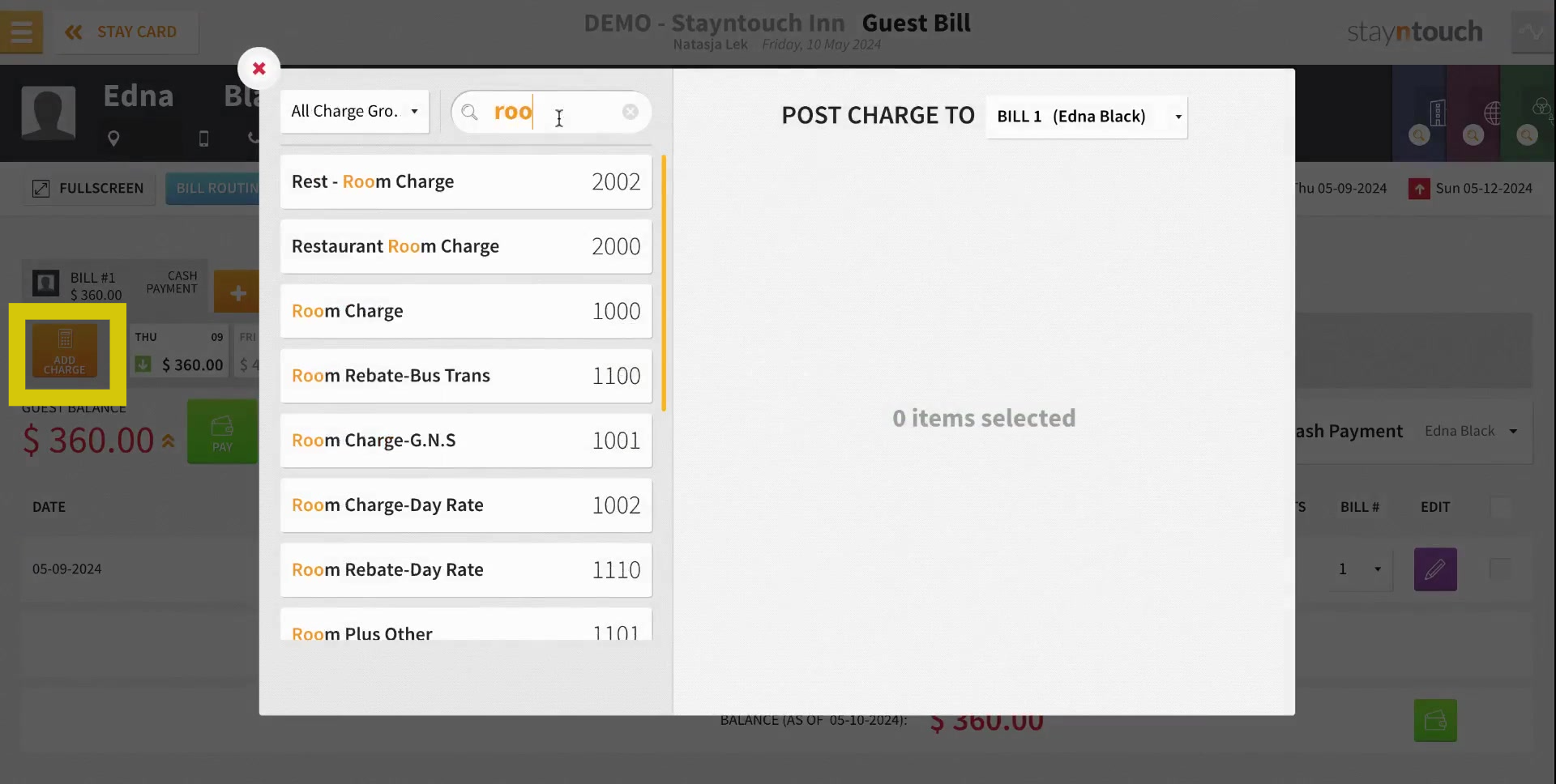Click the mobile phone icon

tap(203, 138)
